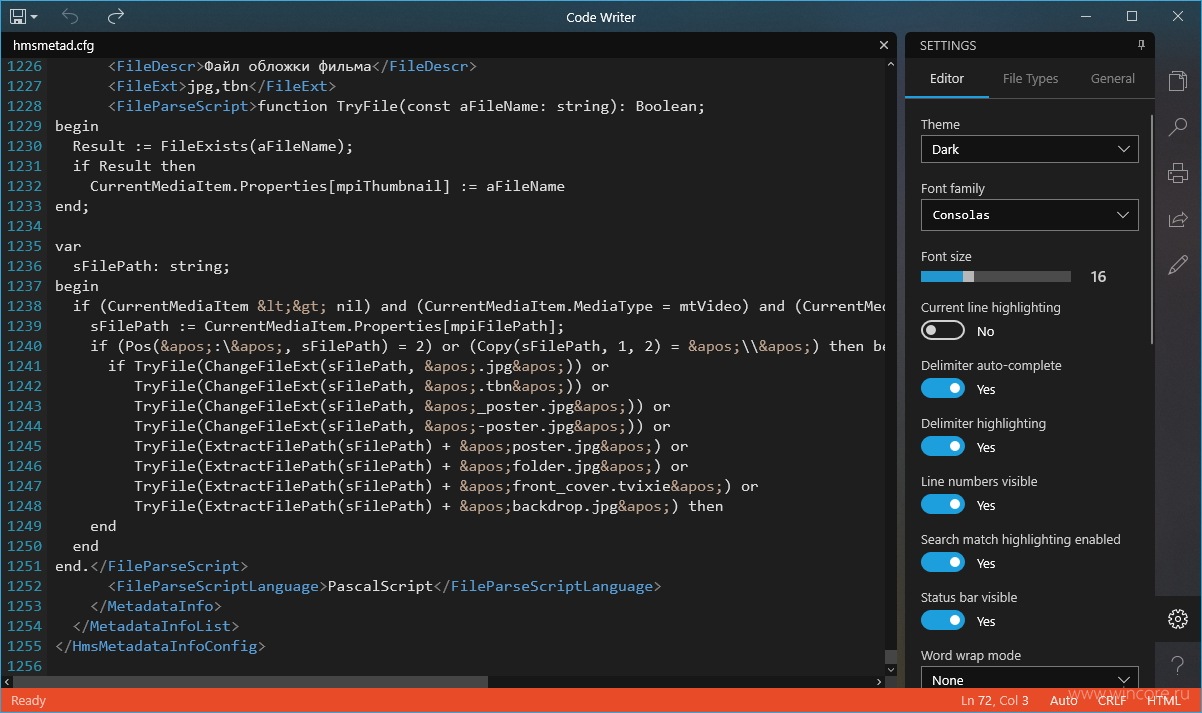
Task: Click Ln 72, Col 3 in status bar
Action: [x=994, y=700]
